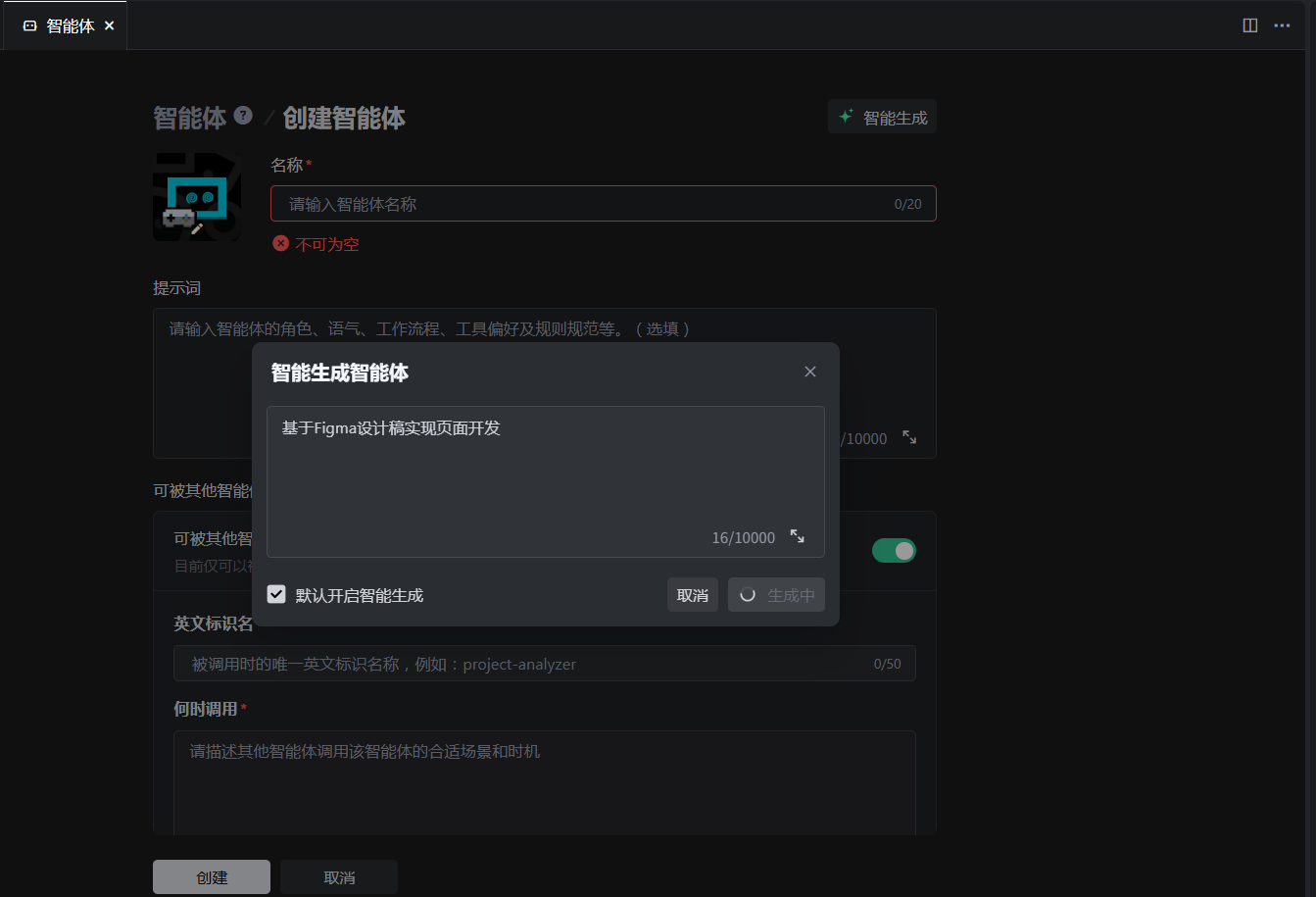
Task: Click the sparkle icon on 智能生成 button
Action: [x=845, y=116]
